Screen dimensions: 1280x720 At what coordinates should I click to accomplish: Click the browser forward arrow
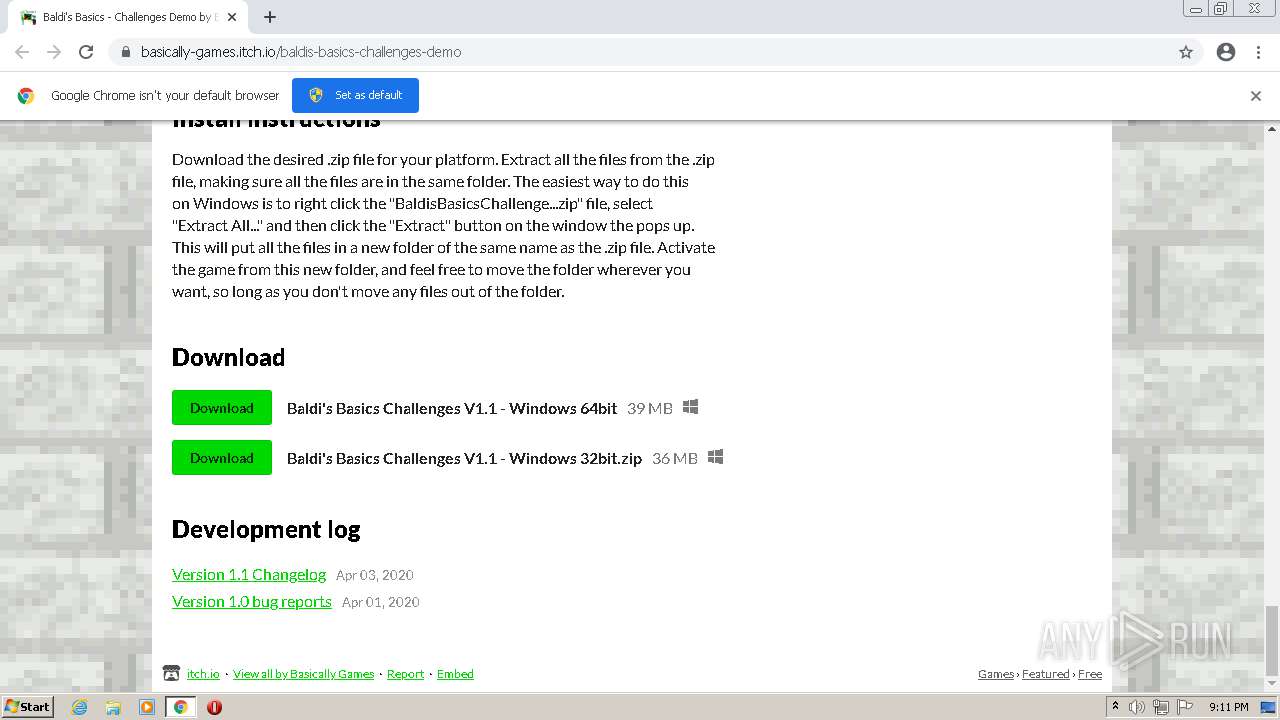(x=54, y=52)
